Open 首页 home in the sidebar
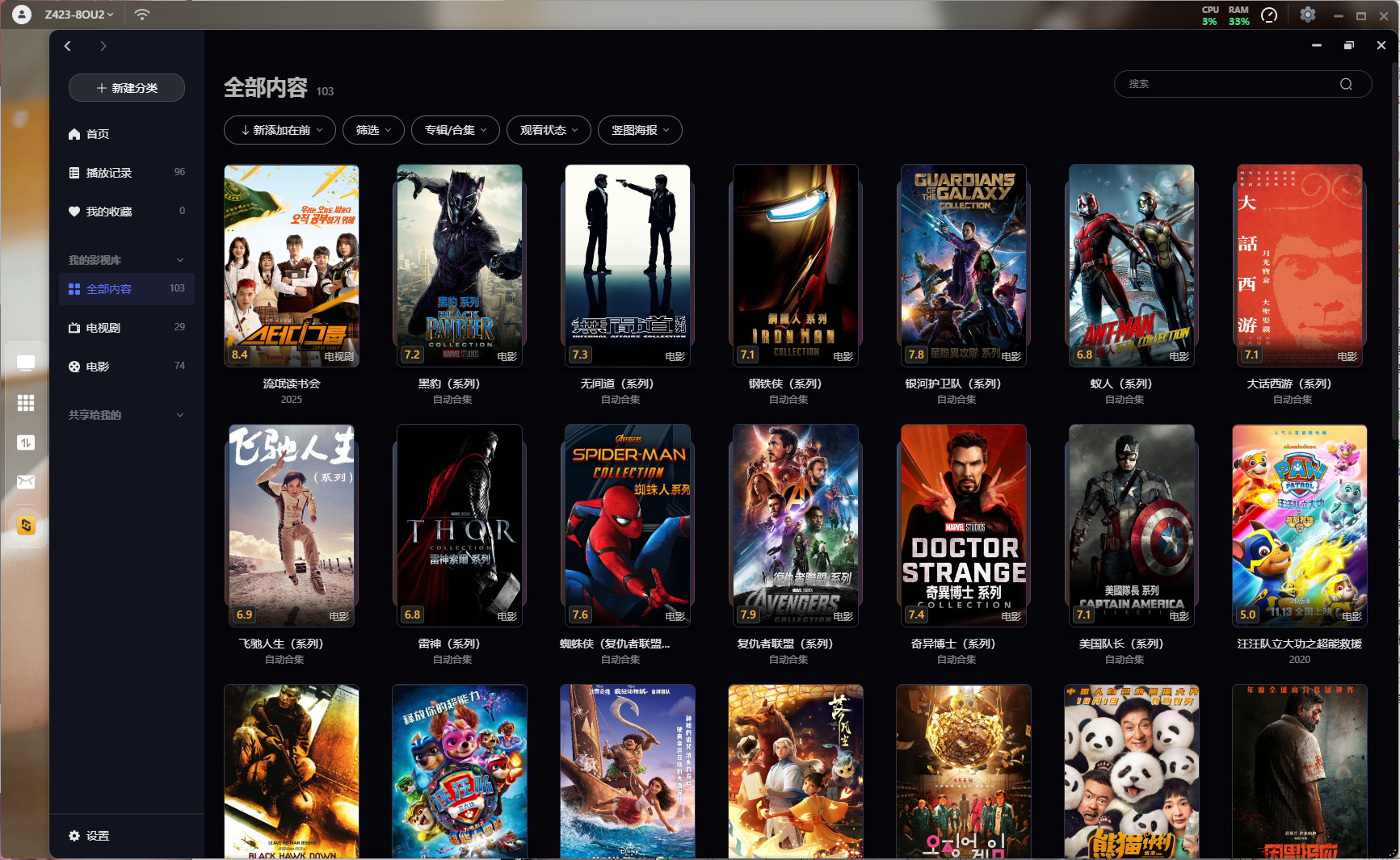 tap(127, 134)
